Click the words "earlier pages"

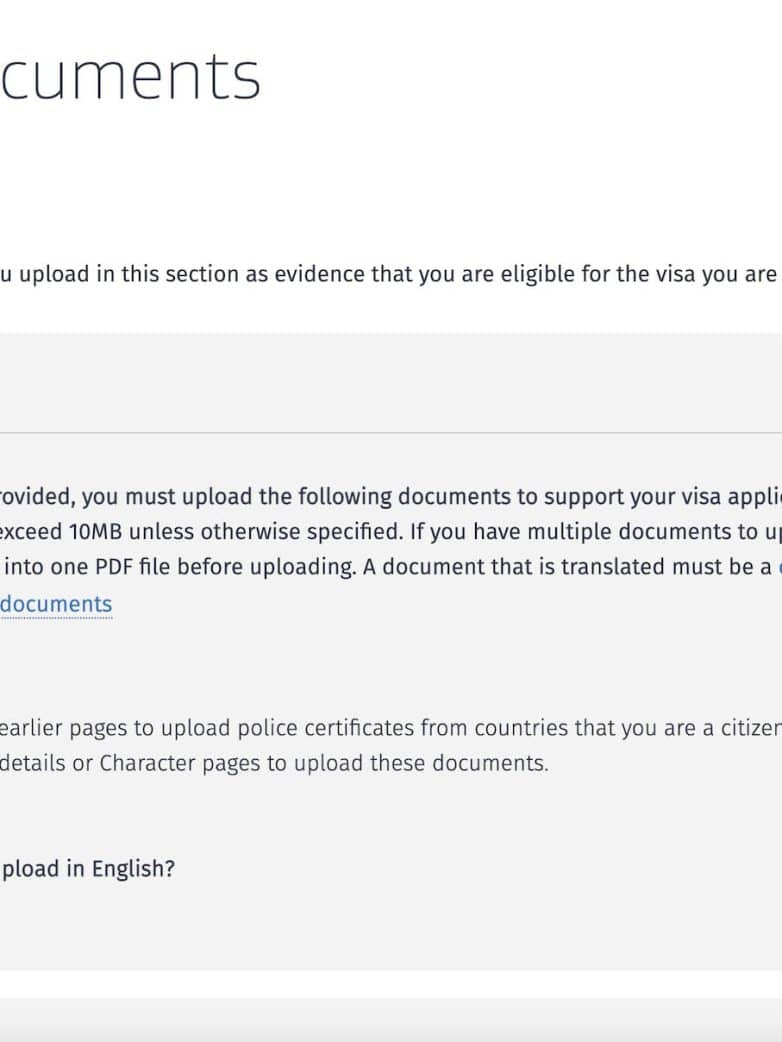57,728
